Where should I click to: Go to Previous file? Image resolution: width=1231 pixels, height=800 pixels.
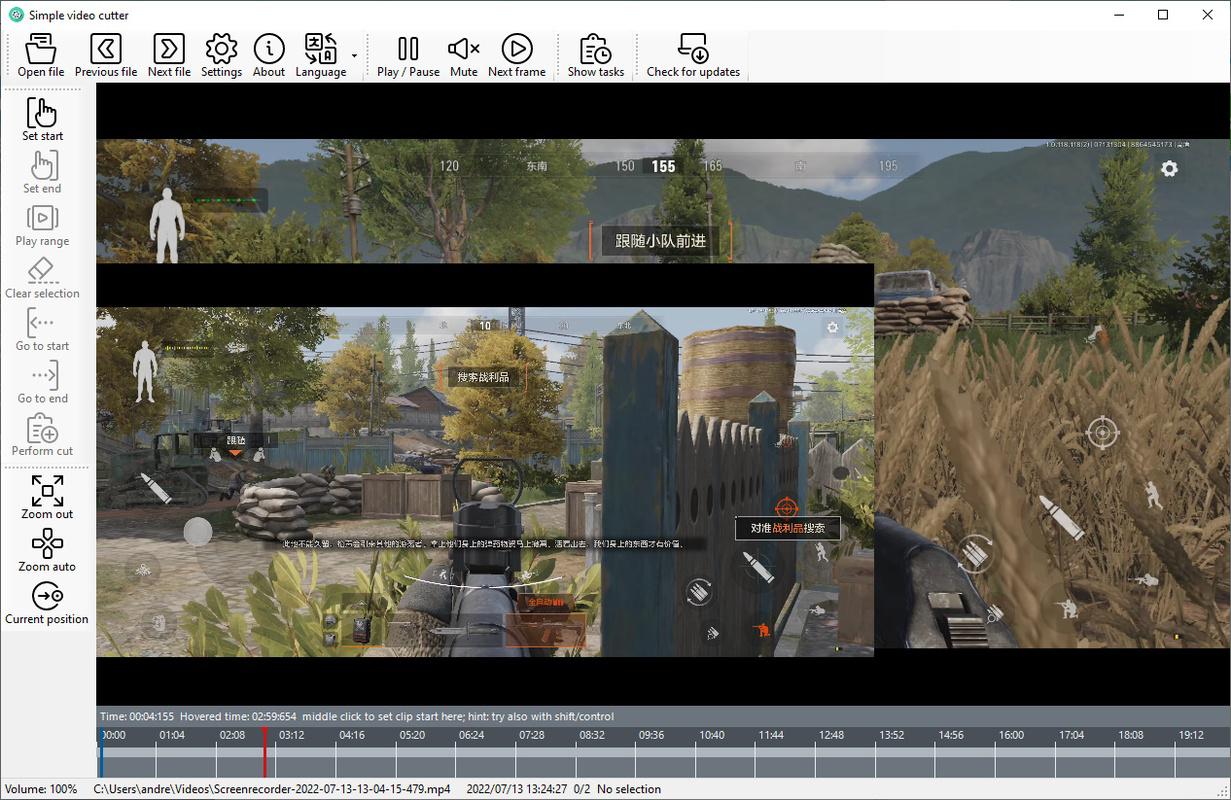click(106, 55)
